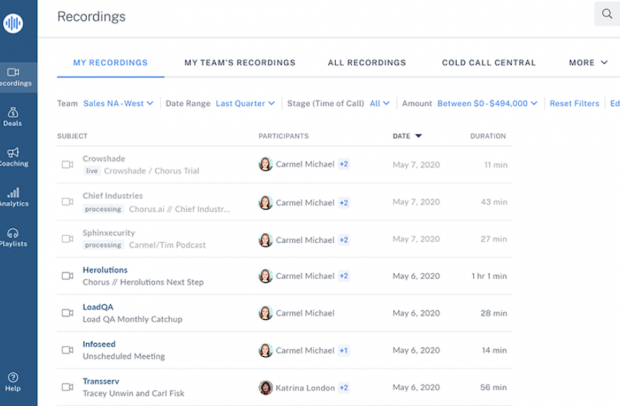Image resolution: width=620 pixels, height=406 pixels.
Task: Open the LoadQA recording link
Action: [x=98, y=307]
